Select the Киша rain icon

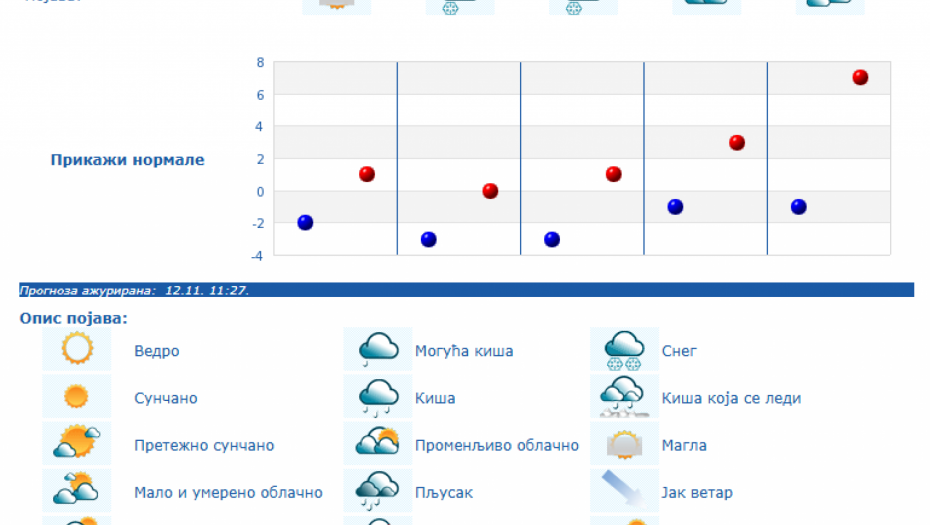pyautogui.click(x=378, y=396)
